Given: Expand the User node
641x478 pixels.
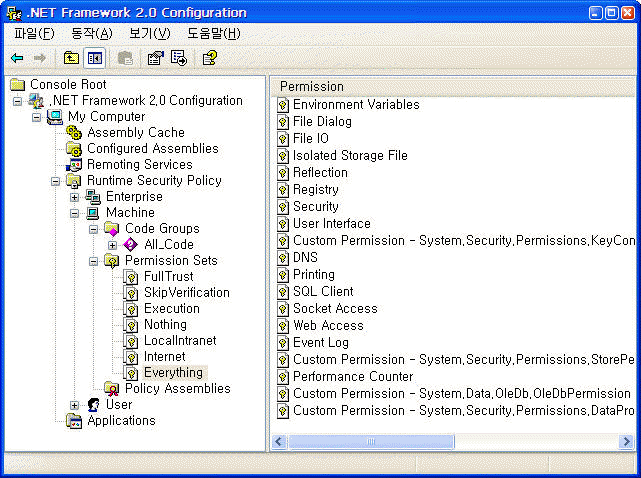Looking at the screenshot, I should coord(74,405).
